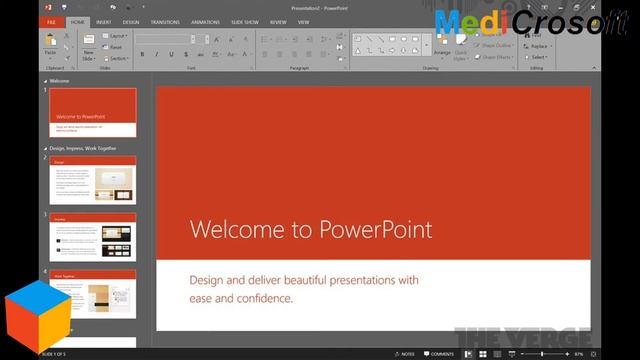
Task: Open the Select dropdown
Action: click(537, 57)
